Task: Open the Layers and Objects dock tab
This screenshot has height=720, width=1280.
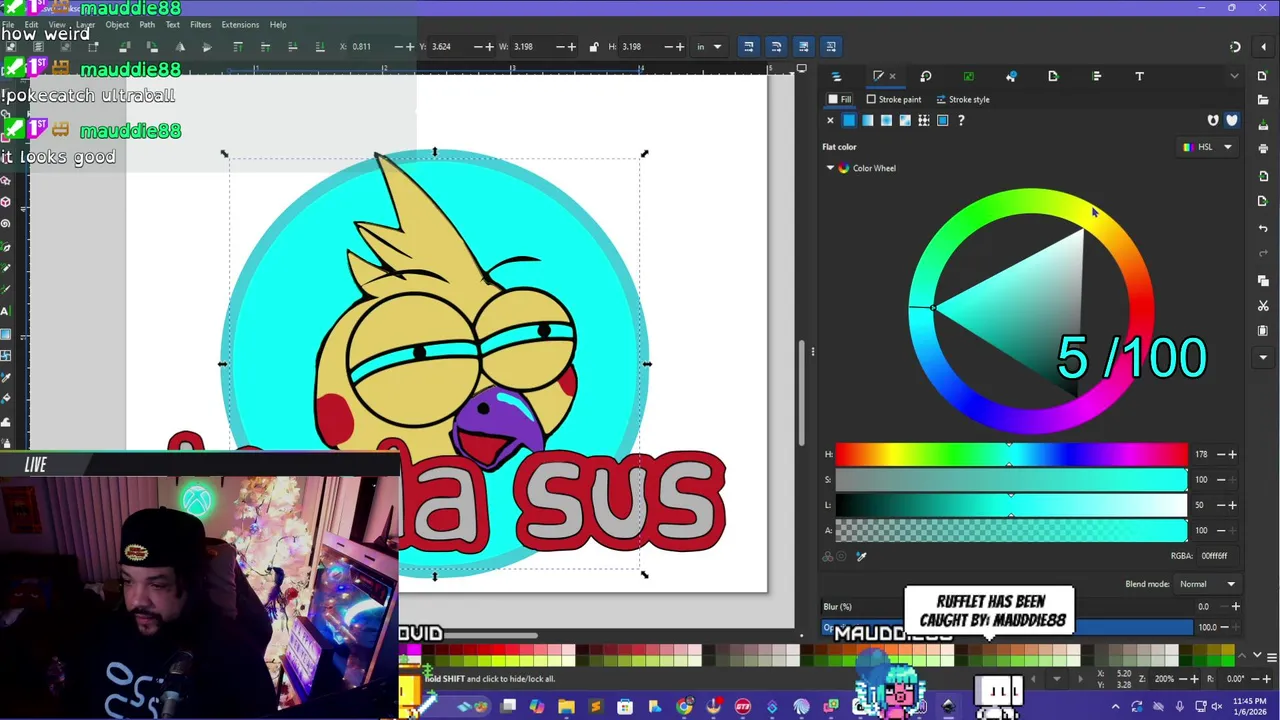Action: (836, 76)
